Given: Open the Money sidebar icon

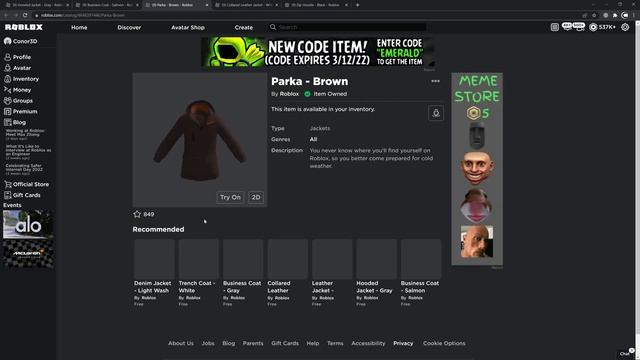Looking at the screenshot, I should 7,89.
